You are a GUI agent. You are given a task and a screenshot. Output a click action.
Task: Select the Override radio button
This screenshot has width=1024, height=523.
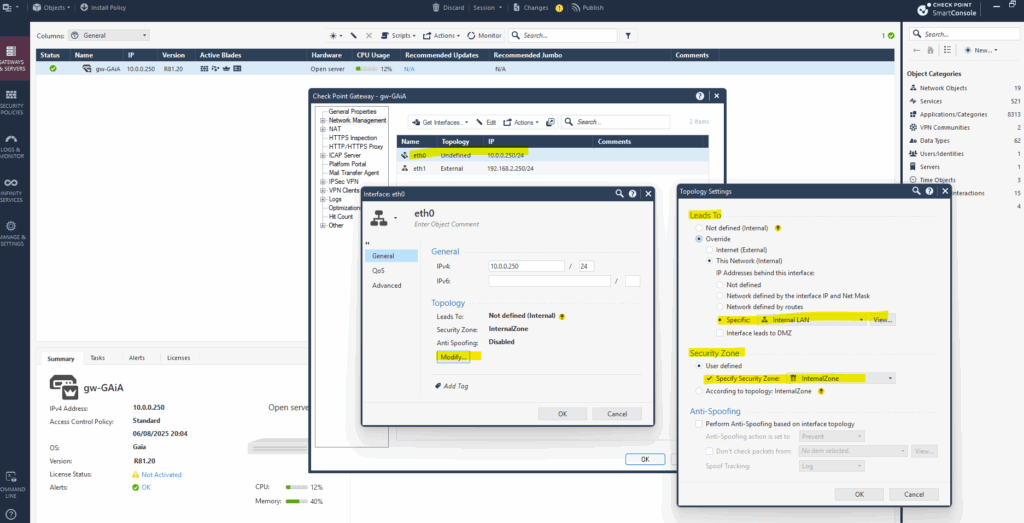700,239
